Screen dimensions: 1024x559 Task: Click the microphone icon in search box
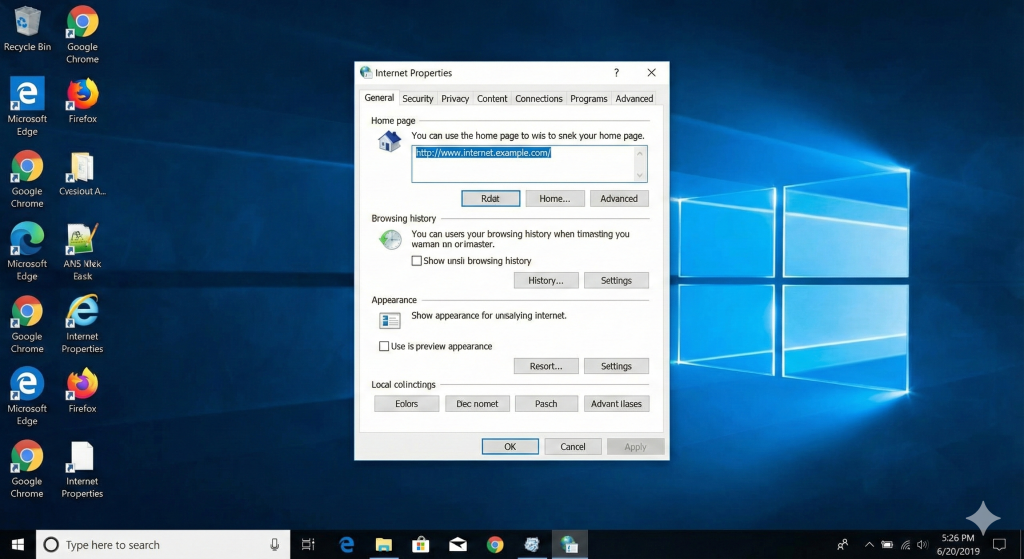click(x=274, y=544)
